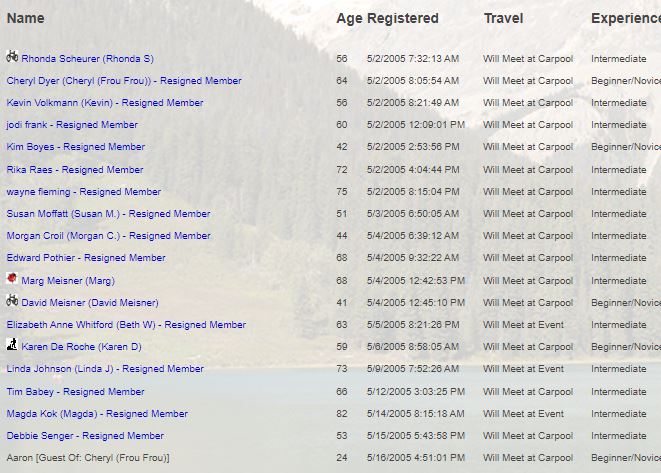Image resolution: width=661 pixels, height=473 pixels.
Task: Open Marg Meisner's profile link
Action: pyautogui.click(x=82, y=281)
